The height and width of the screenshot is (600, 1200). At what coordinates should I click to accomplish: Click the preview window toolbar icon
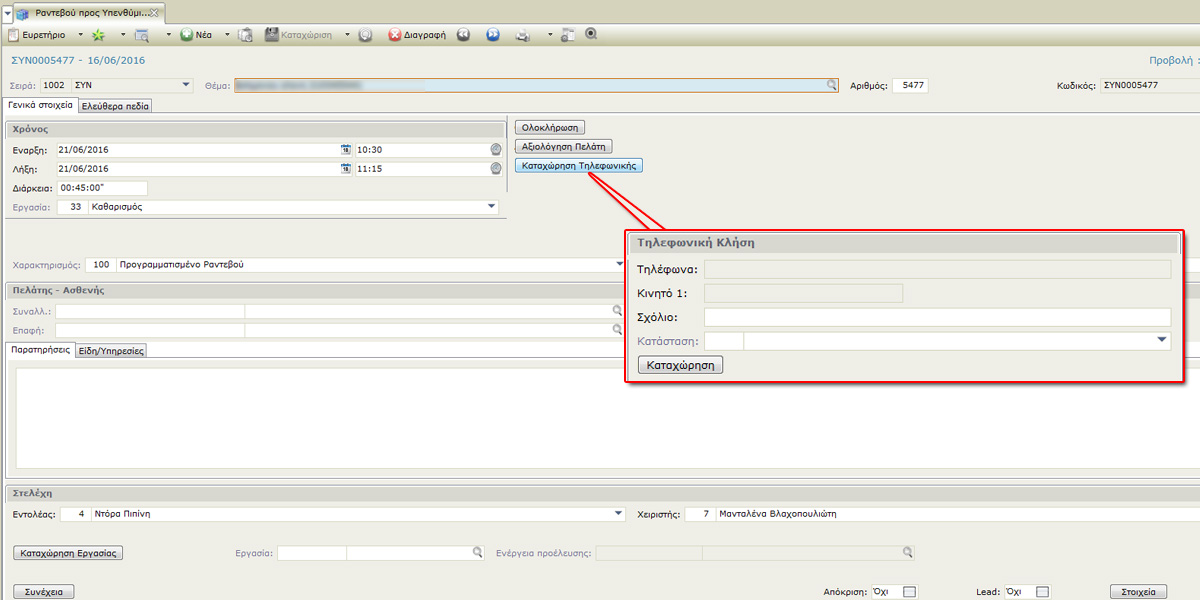[142, 35]
